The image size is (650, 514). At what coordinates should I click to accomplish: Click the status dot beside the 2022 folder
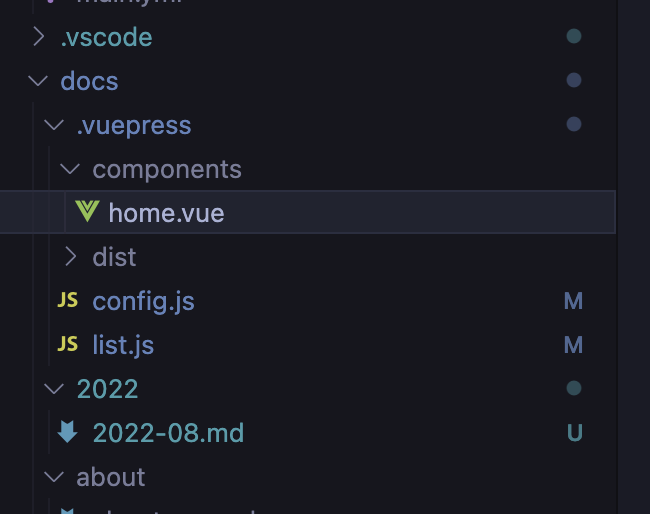573,388
